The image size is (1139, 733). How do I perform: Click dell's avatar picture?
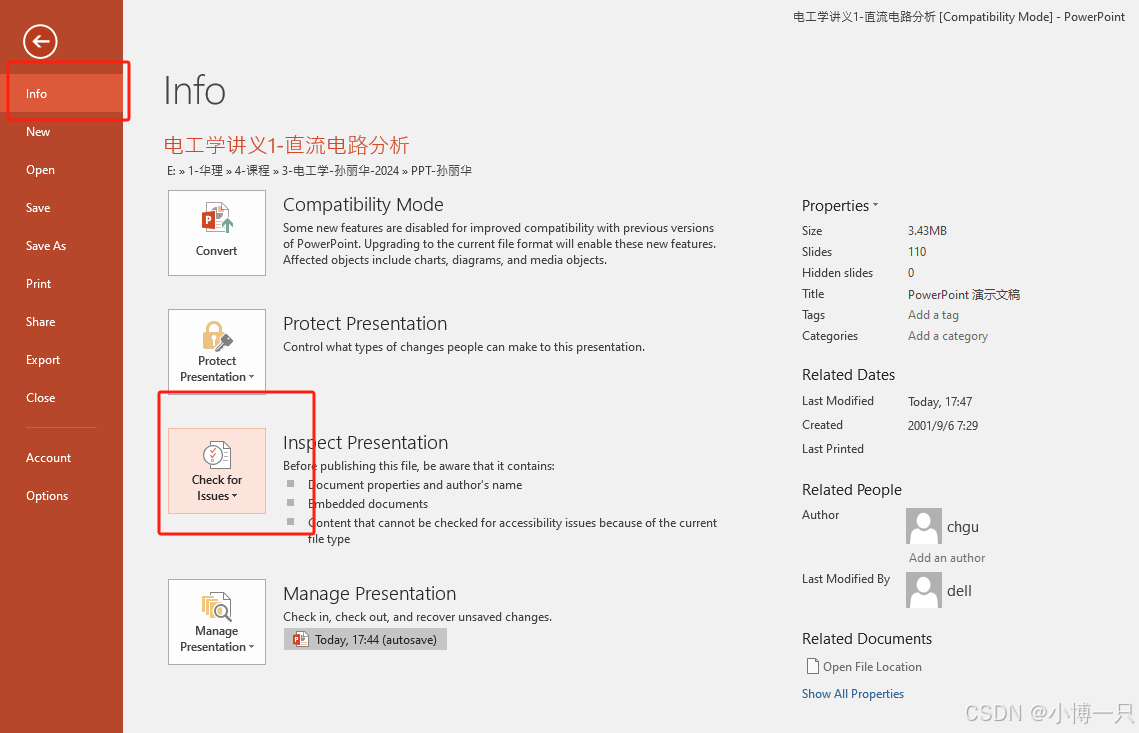924,590
